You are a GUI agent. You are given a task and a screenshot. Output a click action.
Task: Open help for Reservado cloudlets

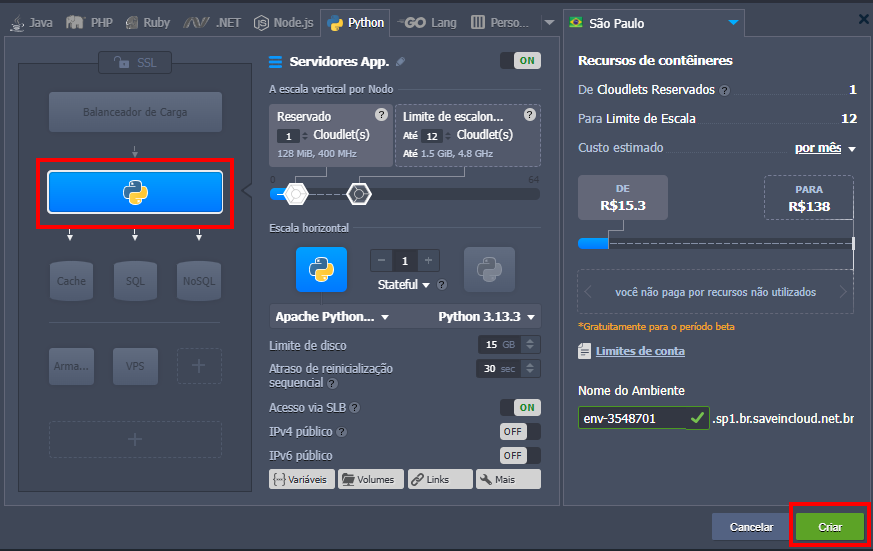[381, 115]
